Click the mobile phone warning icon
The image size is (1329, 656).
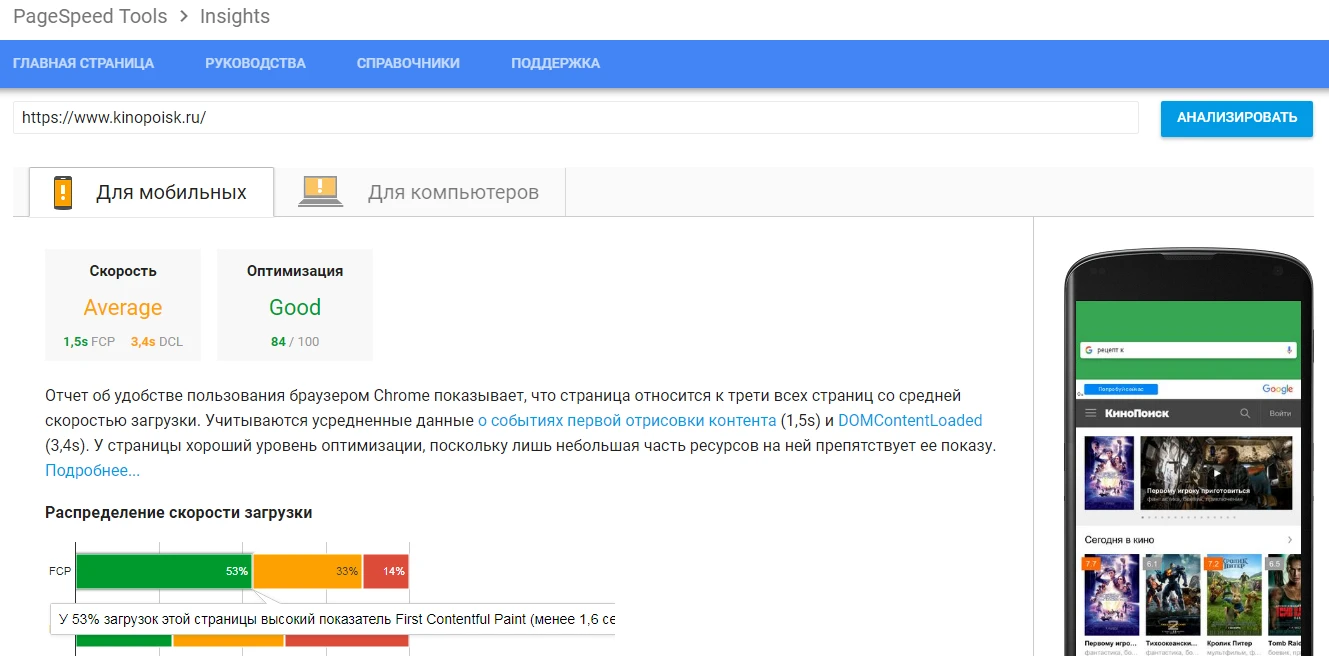tap(63, 192)
